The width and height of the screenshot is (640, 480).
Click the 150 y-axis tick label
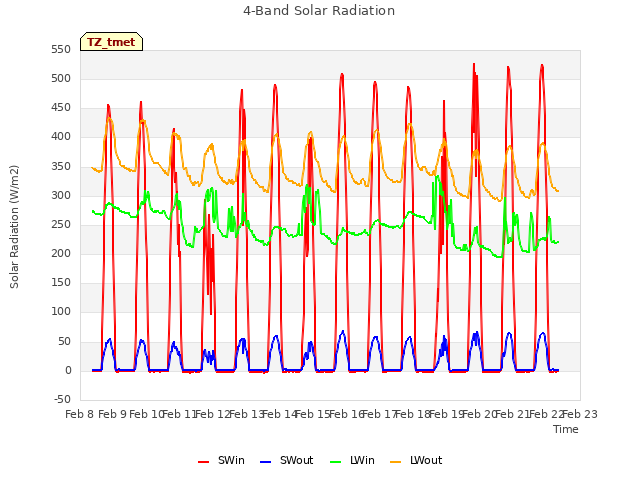[x=61, y=282]
